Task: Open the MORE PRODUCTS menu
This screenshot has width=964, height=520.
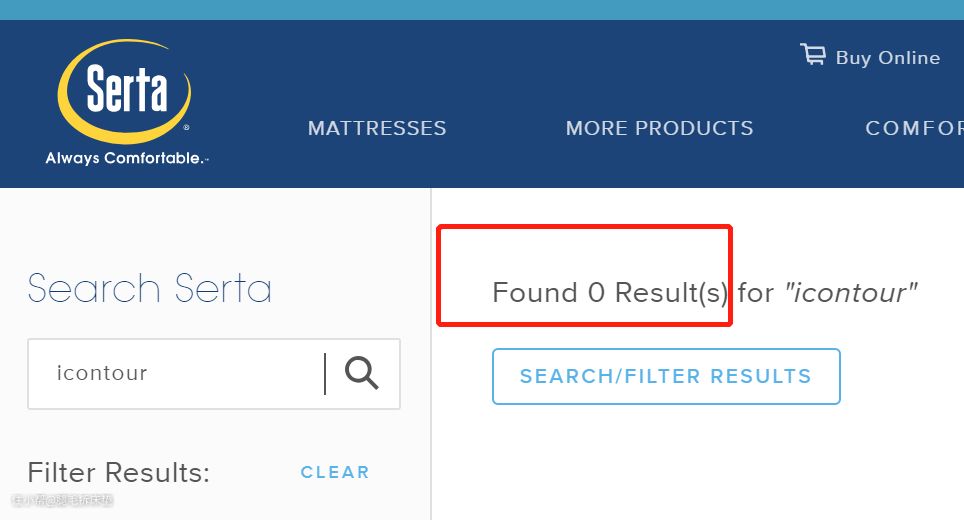Action: tap(659, 129)
